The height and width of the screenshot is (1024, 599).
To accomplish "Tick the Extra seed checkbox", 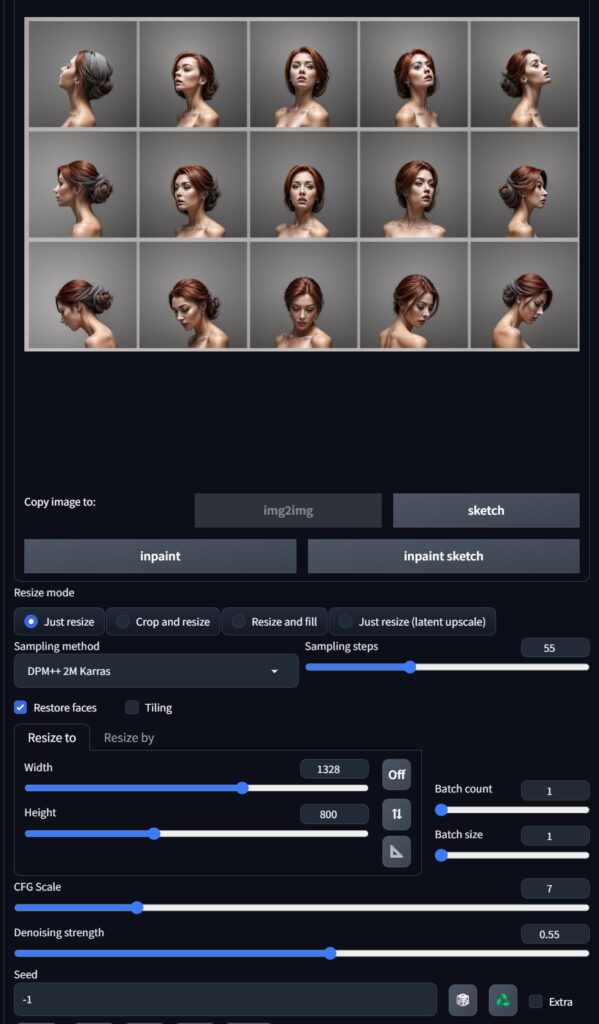I will (536, 1001).
